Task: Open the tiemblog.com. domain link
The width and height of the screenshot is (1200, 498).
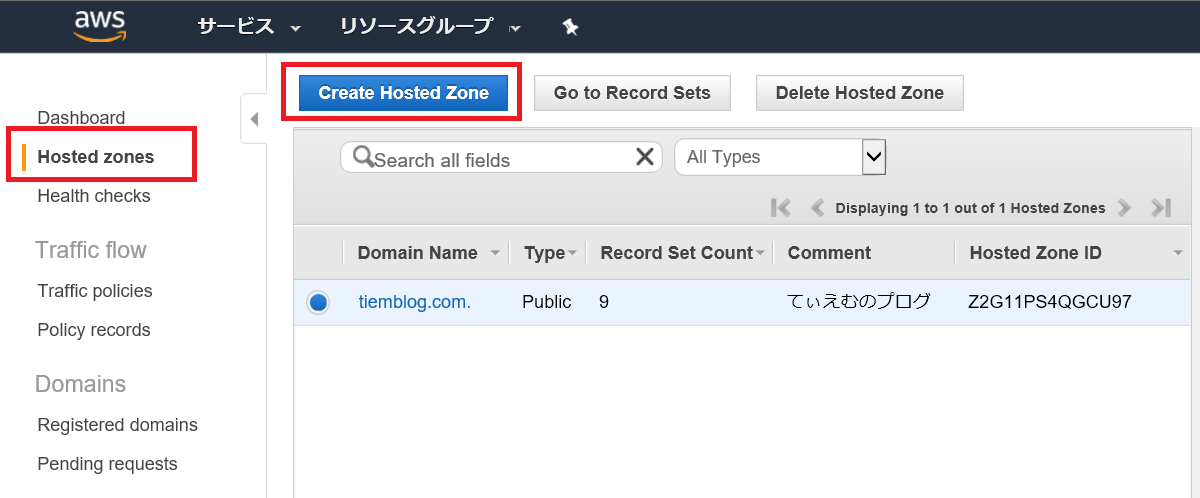Action: pyautogui.click(x=415, y=302)
